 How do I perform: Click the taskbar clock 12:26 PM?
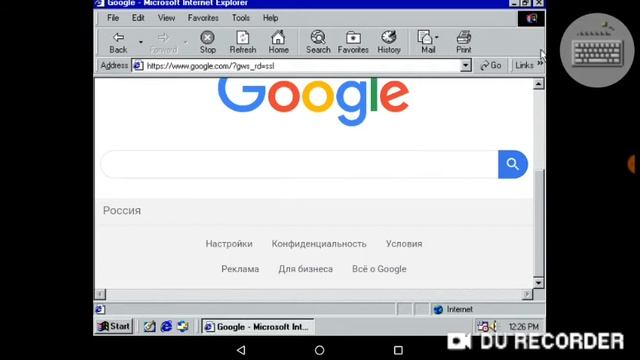524,327
